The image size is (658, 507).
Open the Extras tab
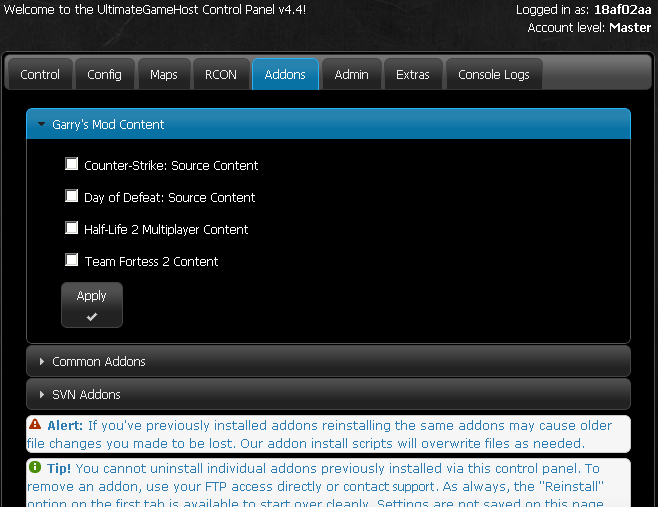[413, 74]
